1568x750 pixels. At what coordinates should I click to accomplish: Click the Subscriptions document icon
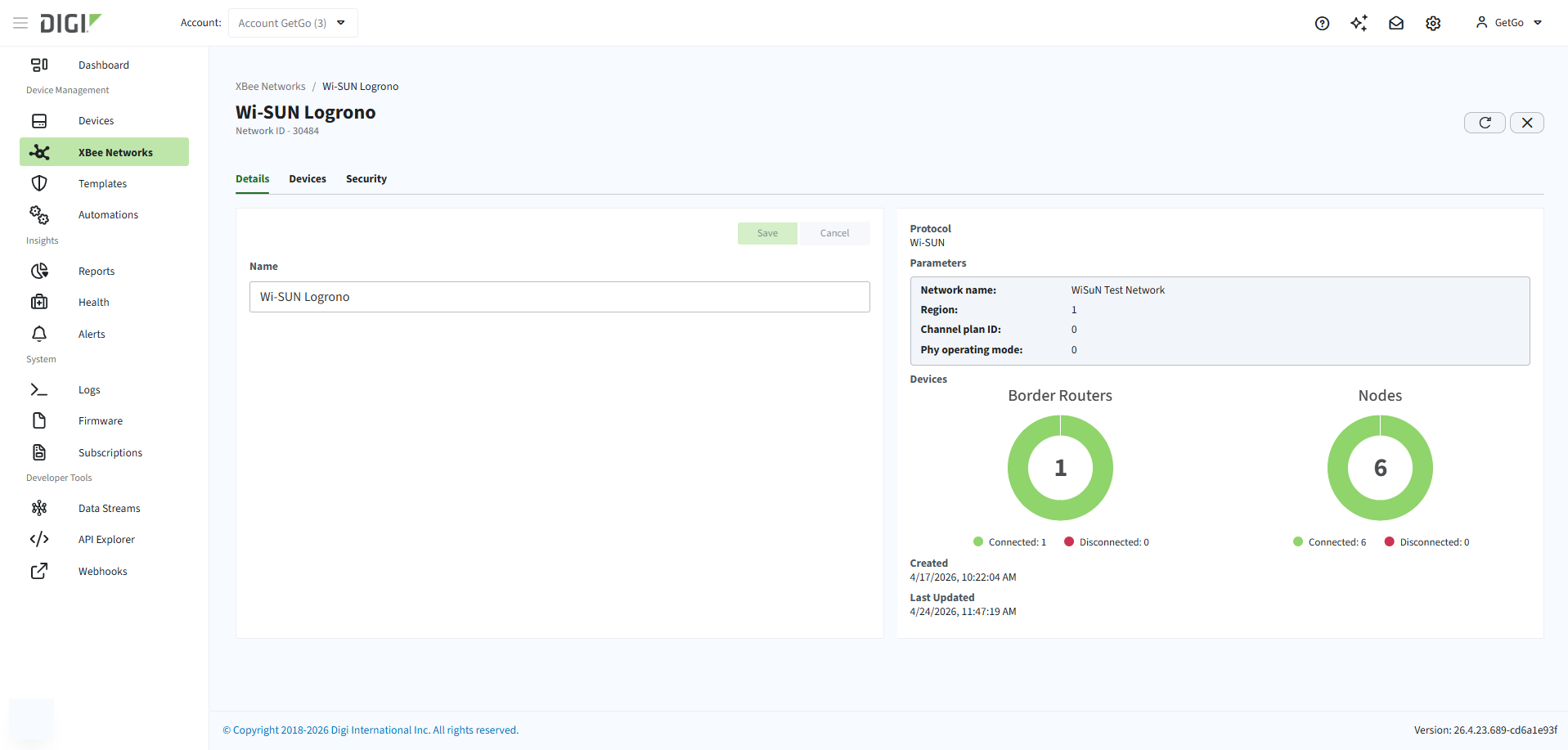(x=39, y=452)
